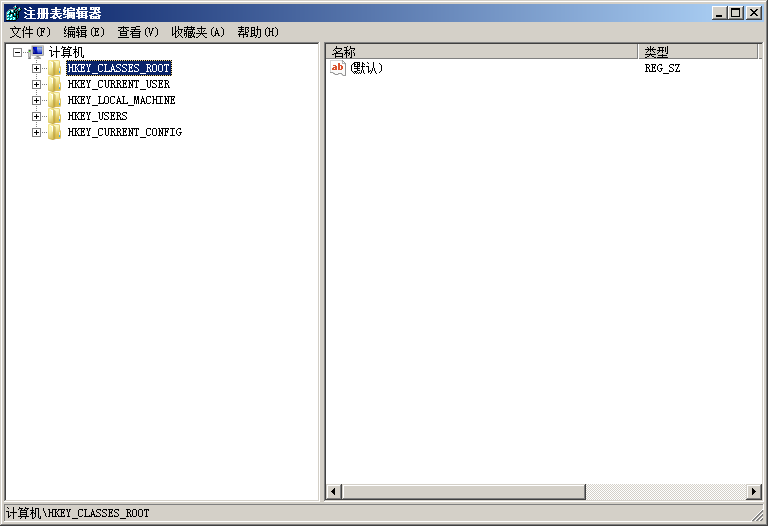The width and height of the screenshot is (768, 526).
Task: Open the 查看(V) menu
Action: 138,32
